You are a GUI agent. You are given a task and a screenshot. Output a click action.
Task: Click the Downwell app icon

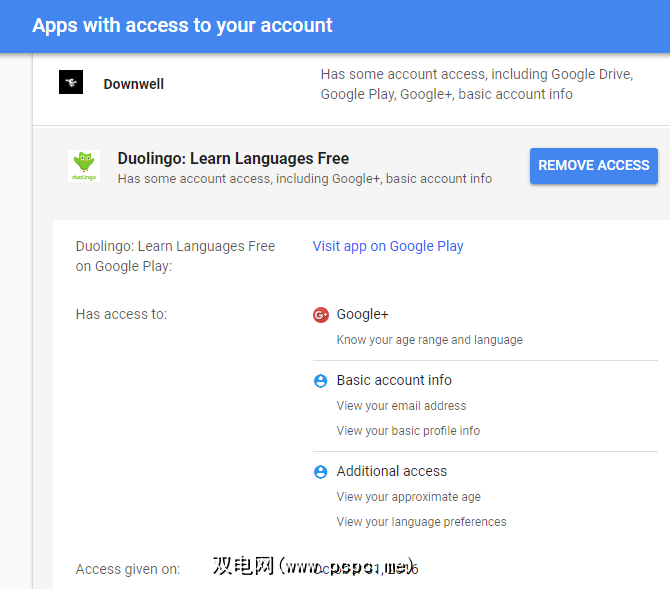(x=71, y=82)
